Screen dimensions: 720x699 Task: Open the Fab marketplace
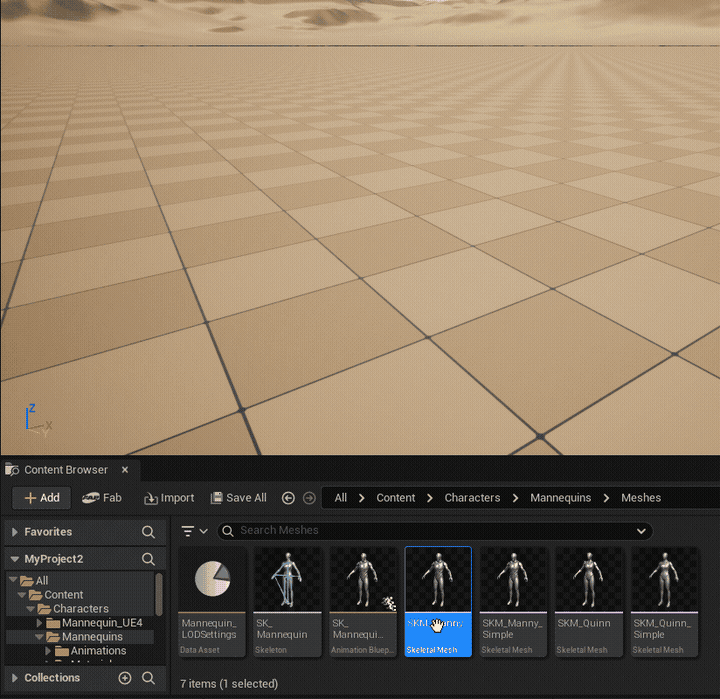pos(102,498)
